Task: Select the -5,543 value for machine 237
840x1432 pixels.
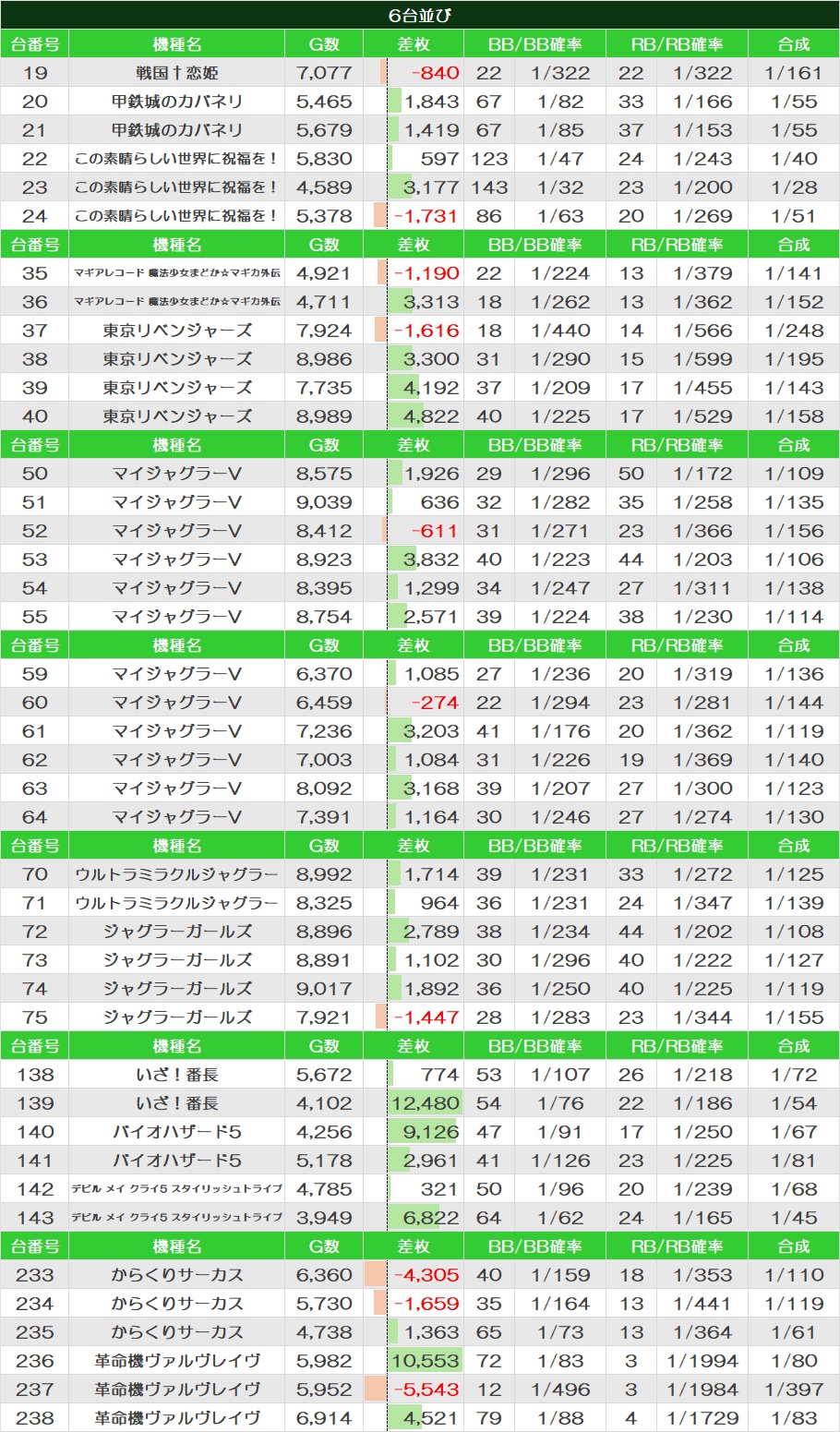Action: tap(426, 1390)
